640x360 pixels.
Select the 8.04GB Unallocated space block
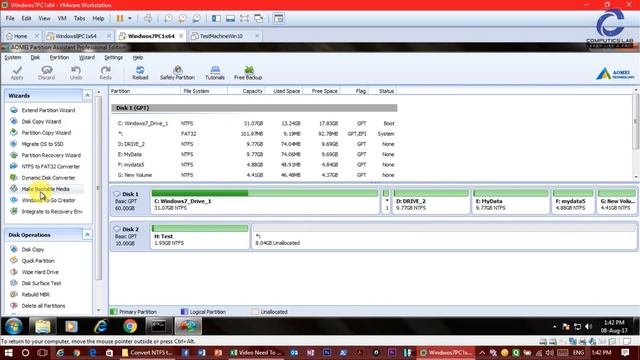tap(444, 236)
